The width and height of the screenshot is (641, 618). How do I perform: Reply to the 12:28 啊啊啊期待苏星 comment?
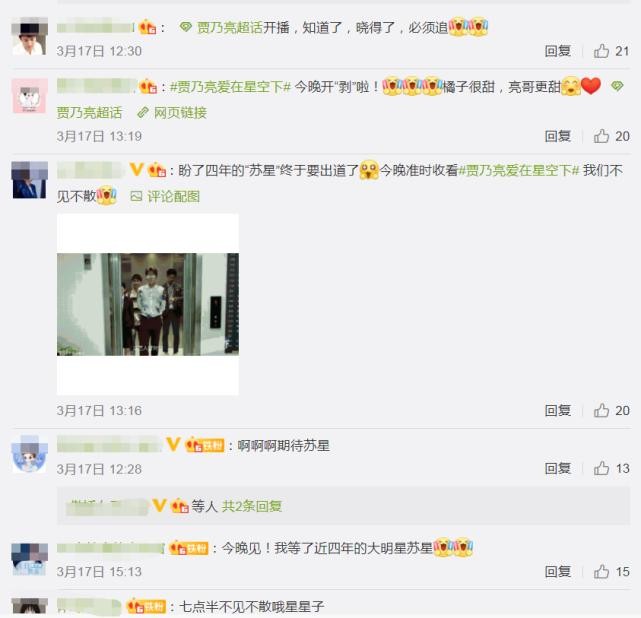[x=558, y=468]
